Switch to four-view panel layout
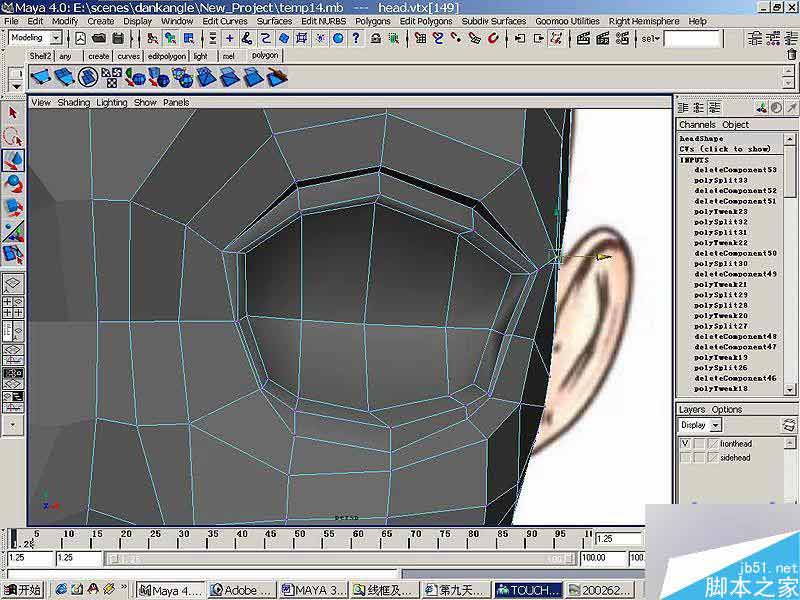Viewport: 800px width, 600px height. point(13,307)
